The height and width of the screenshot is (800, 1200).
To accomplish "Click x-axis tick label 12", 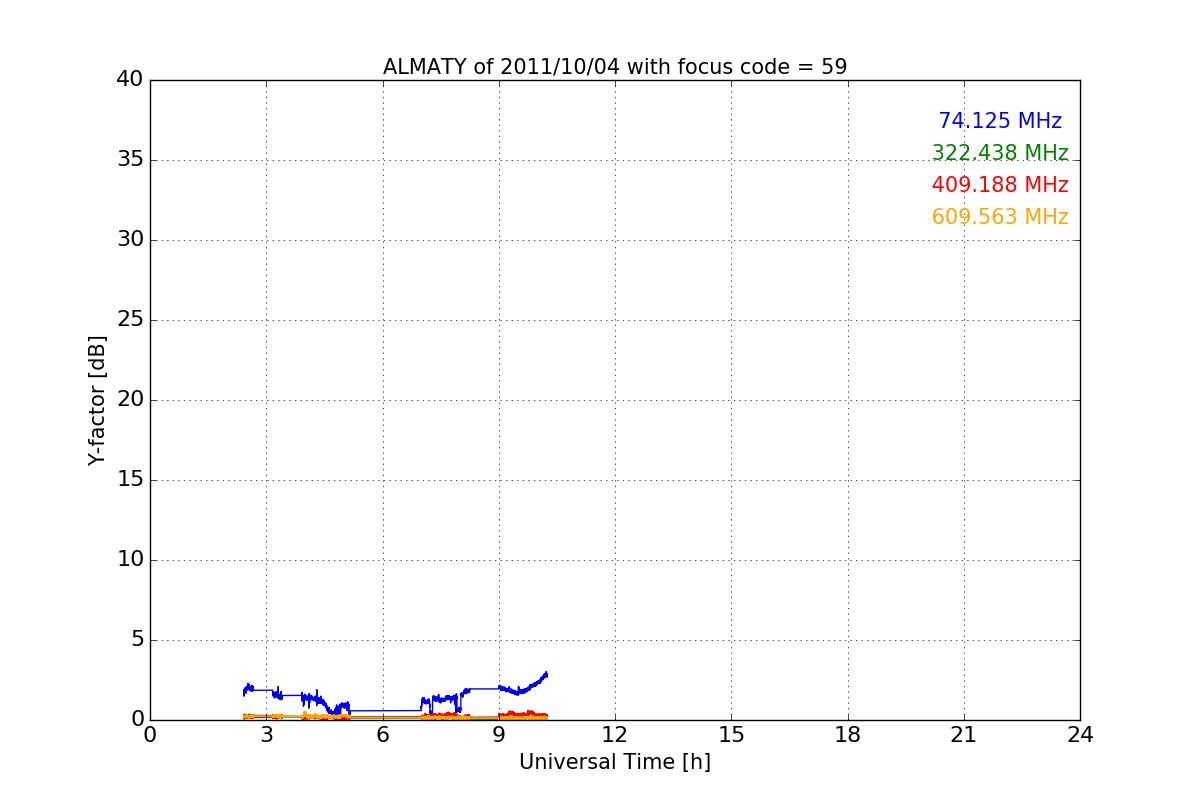I will (615, 735).
